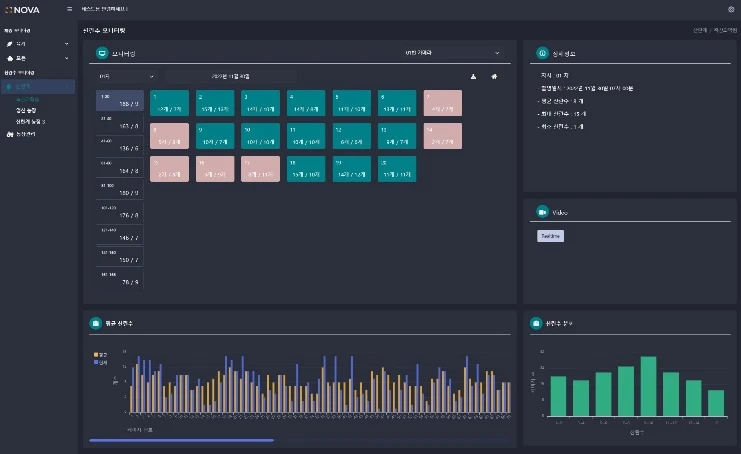
Task: Click the egg icon of the highlighted sidebar item
Action: 9,86
